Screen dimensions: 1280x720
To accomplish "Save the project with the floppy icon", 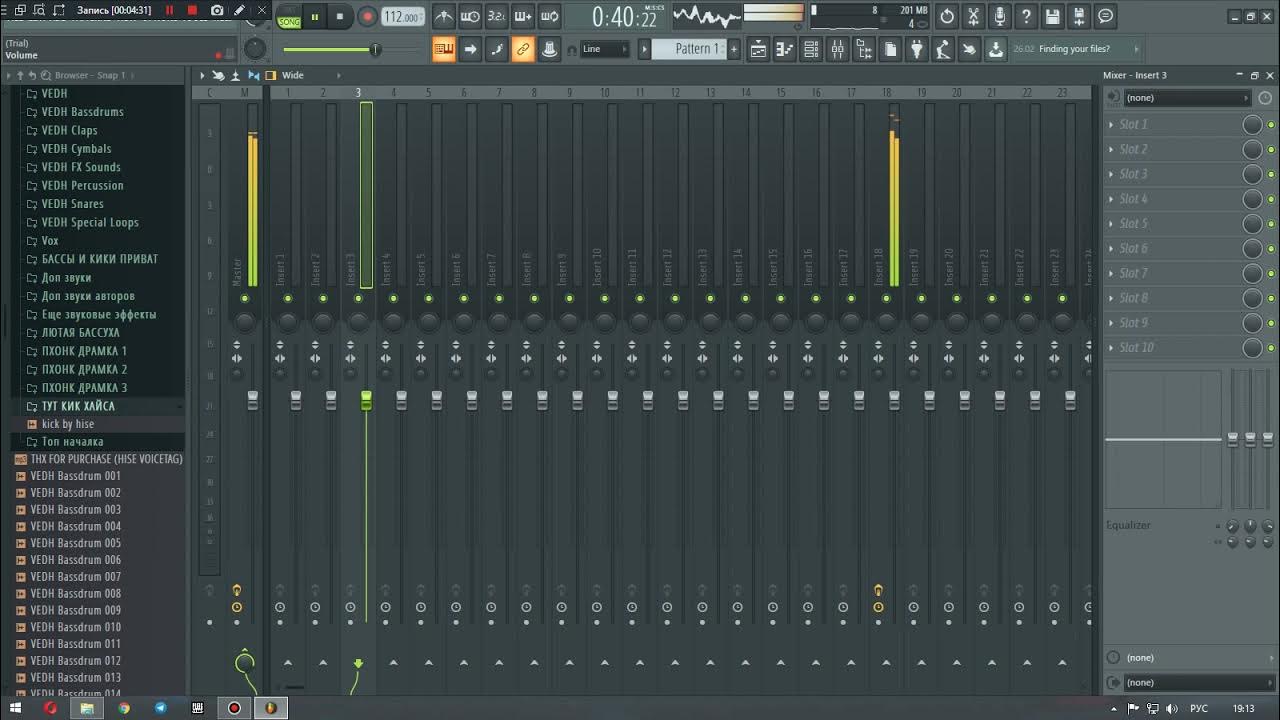I will (1052, 16).
